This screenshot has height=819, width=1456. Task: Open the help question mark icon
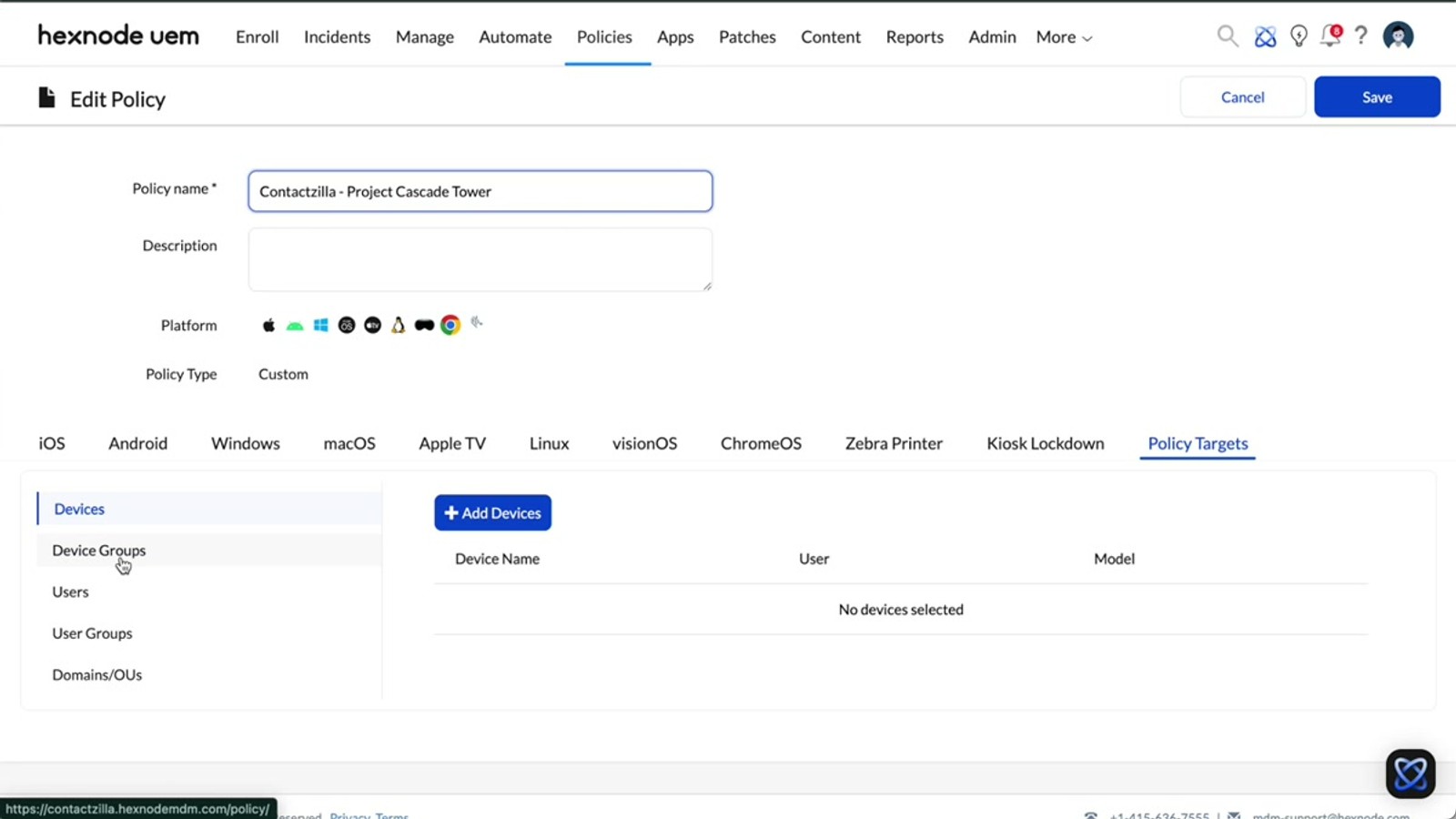point(1360,36)
